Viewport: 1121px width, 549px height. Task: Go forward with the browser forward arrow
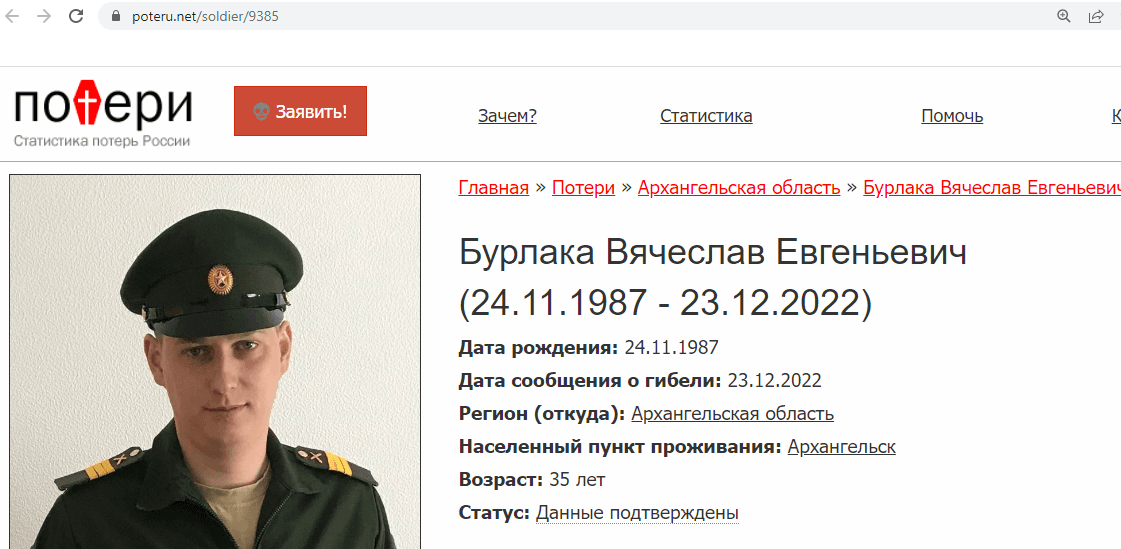[44, 16]
